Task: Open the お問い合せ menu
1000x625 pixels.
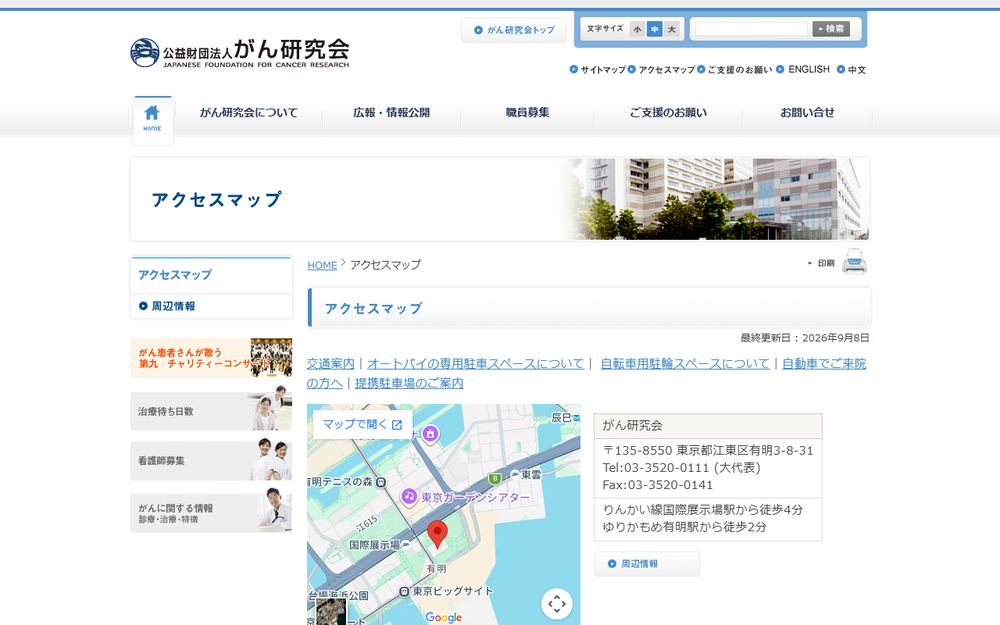Action: point(807,113)
